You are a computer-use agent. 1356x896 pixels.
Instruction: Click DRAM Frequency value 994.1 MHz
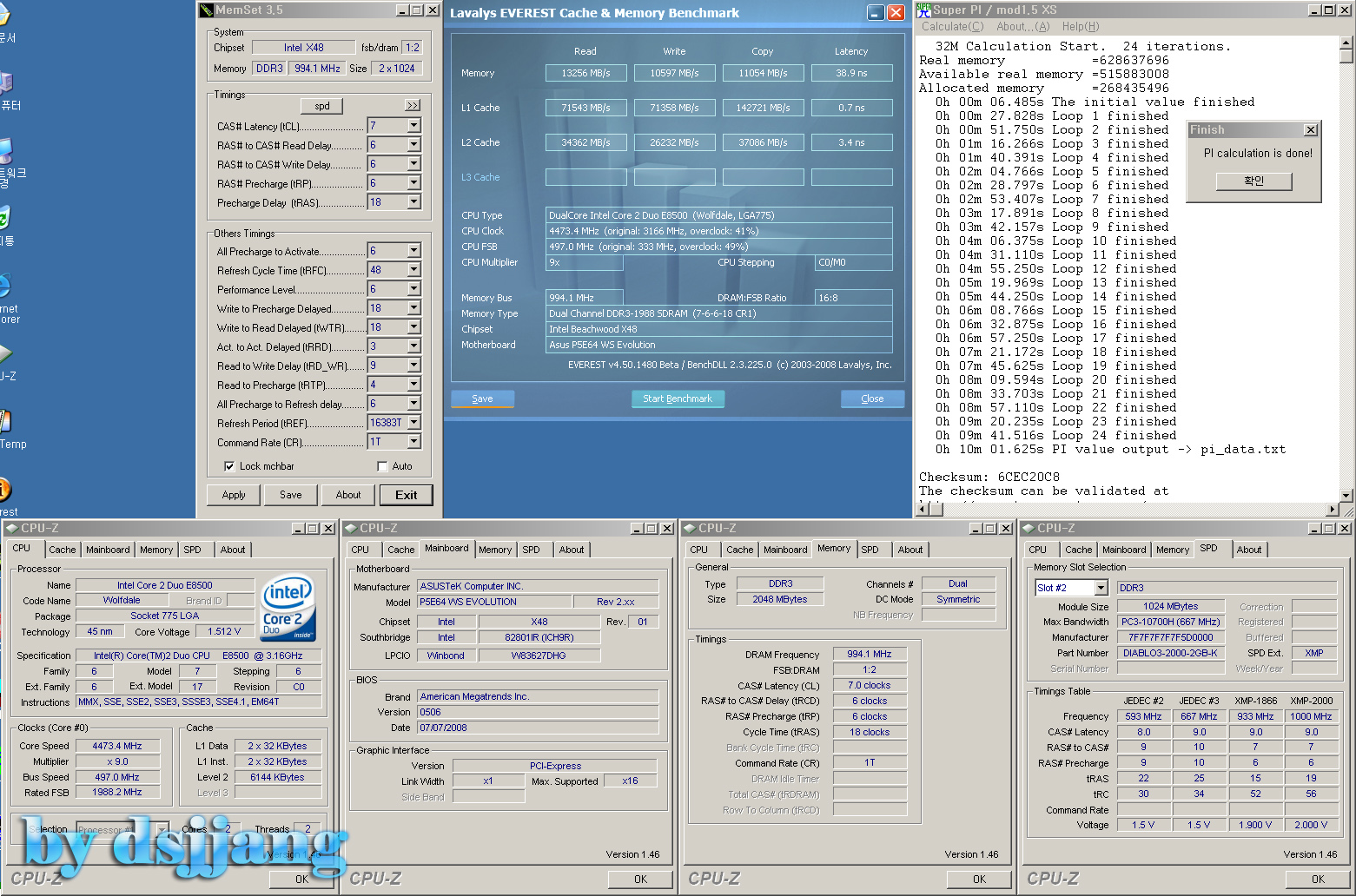[870, 654]
